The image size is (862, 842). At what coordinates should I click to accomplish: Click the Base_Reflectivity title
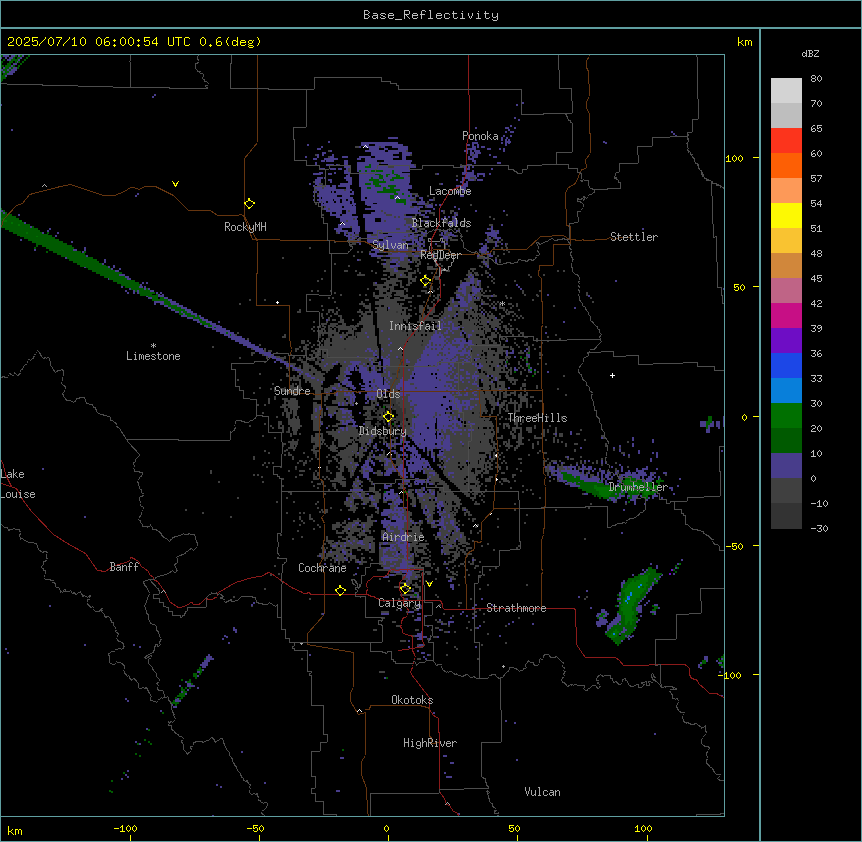[x=431, y=15]
